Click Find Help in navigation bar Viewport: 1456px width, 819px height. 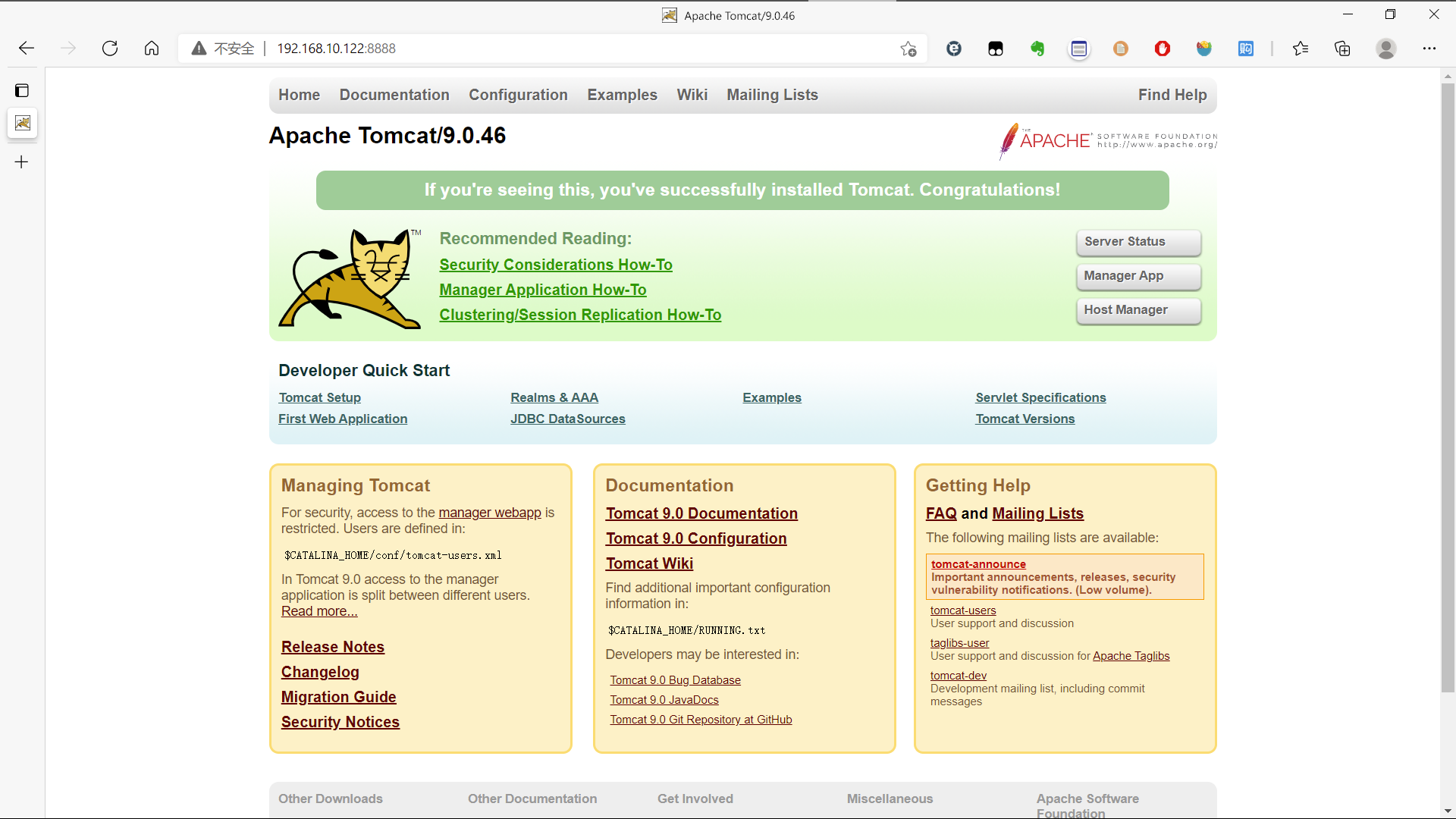[1172, 95]
